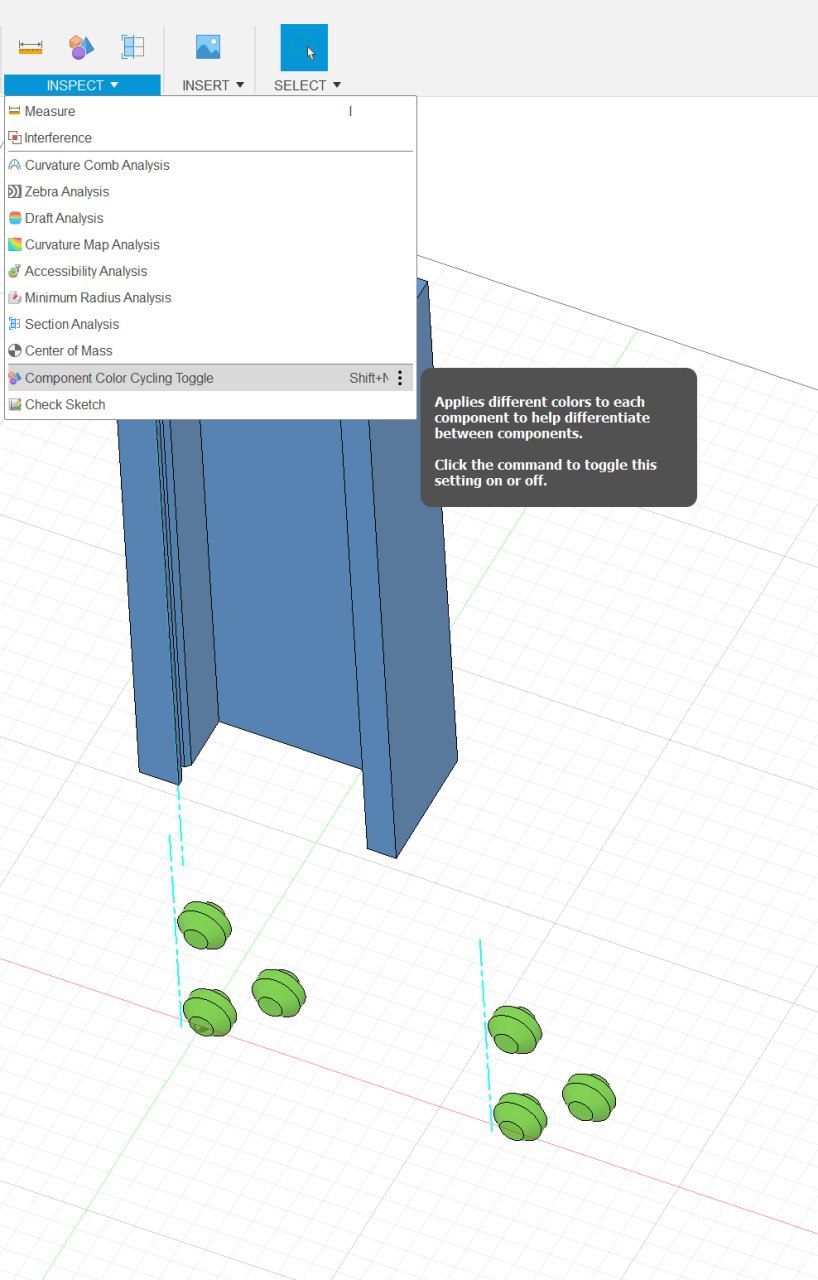Click the Select cursor tool icon
Image resolution: width=818 pixels, height=1280 pixels.
(304, 47)
